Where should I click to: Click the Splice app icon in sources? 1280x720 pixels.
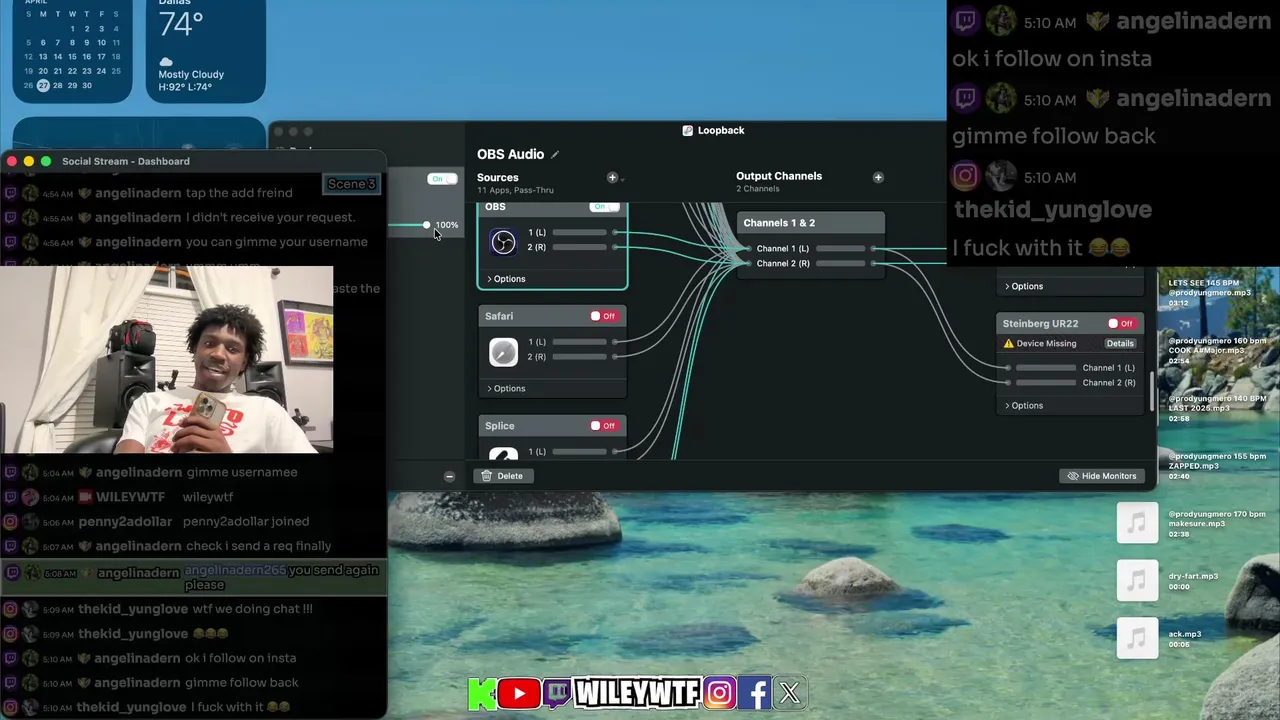click(x=503, y=454)
